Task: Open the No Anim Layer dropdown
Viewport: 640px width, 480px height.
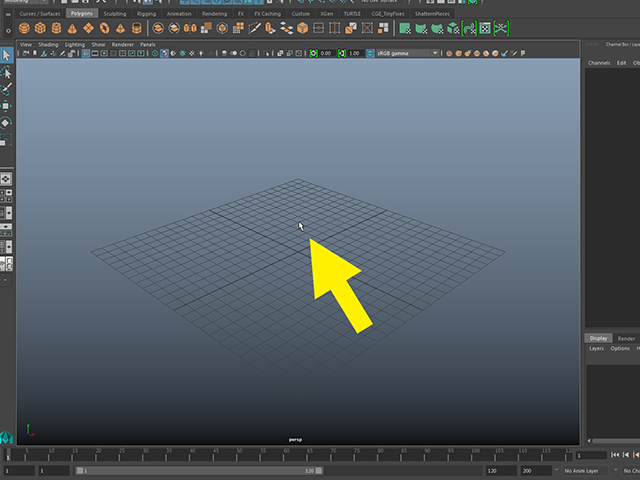Action: pyautogui.click(x=586, y=471)
